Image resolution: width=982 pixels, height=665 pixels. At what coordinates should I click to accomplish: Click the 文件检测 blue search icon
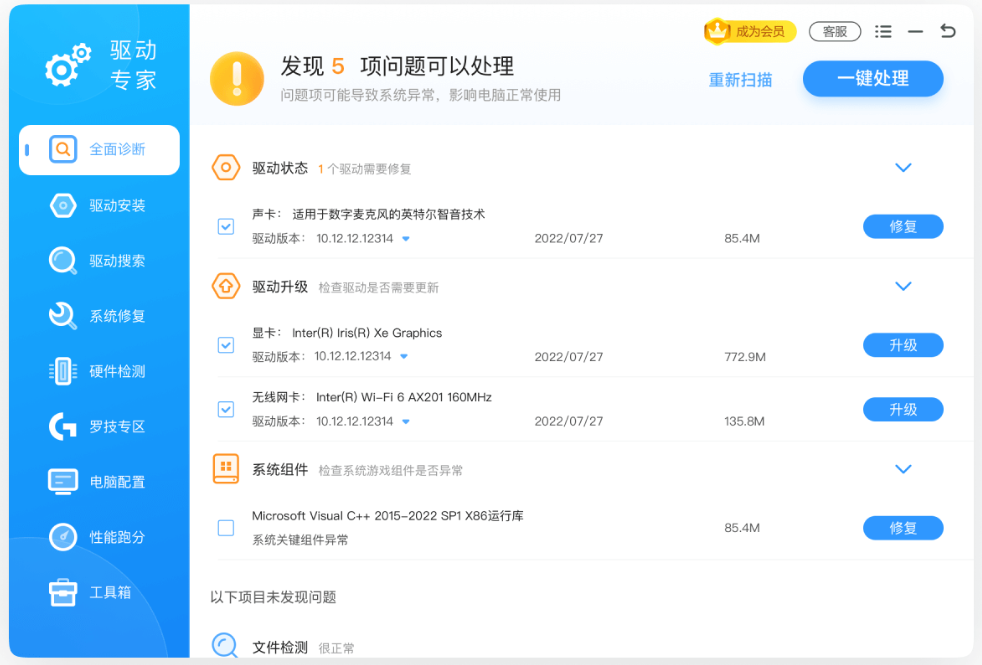[x=225, y=645]
